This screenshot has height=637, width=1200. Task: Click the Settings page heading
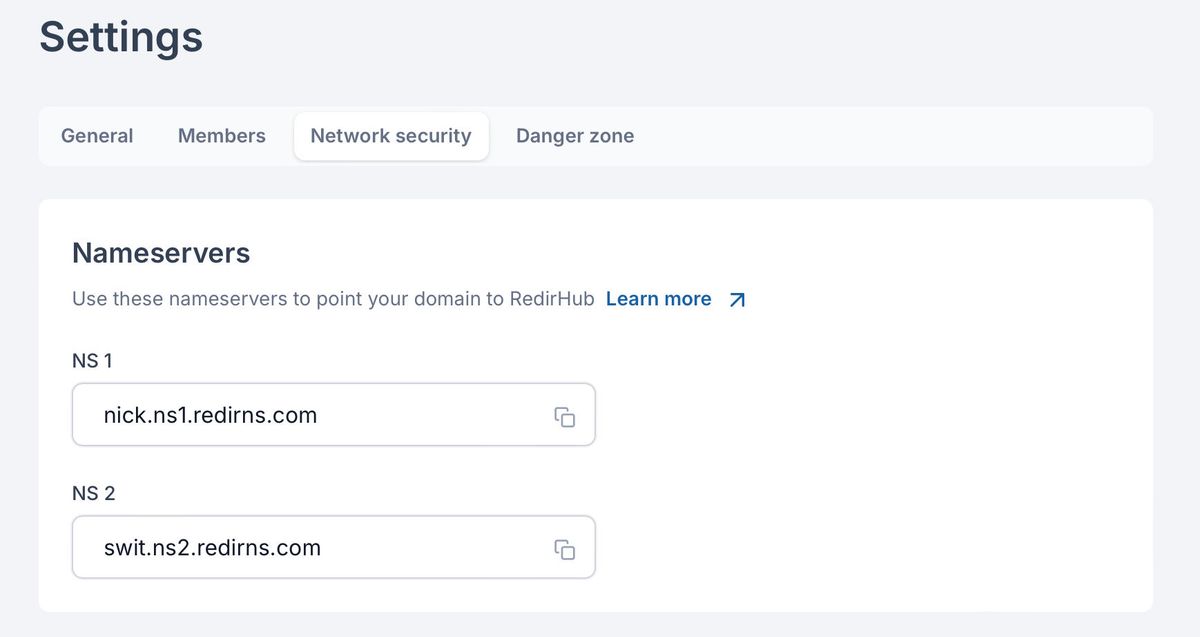click(121, 37)
